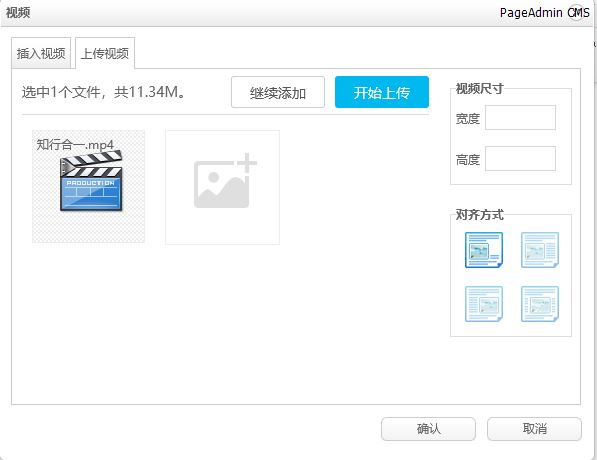Click the 视频 dialog title
This screenshot has height=460, width=597.
(x=18, y=13)
